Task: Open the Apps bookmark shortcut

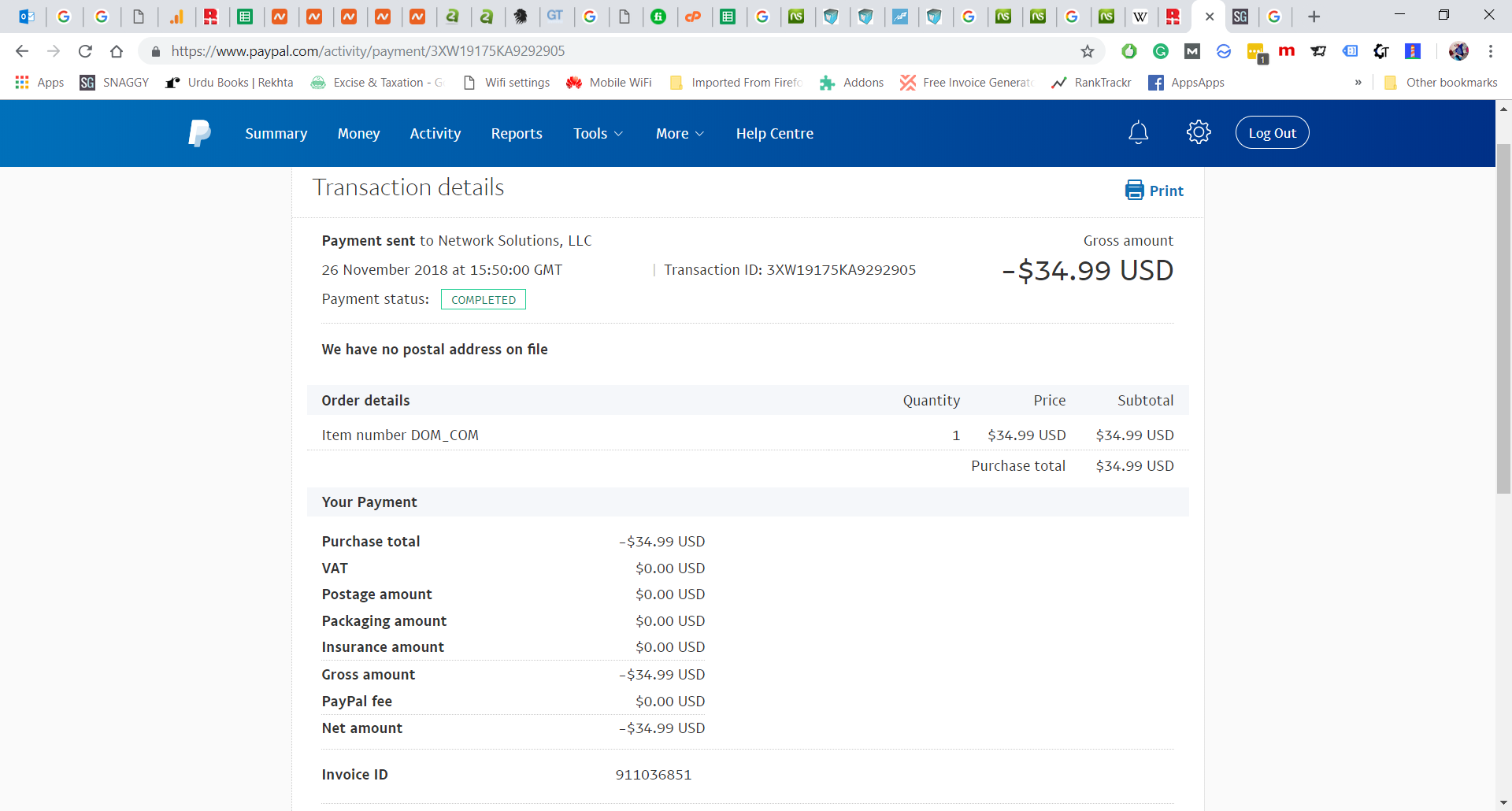Action: (x=39, y=83)
